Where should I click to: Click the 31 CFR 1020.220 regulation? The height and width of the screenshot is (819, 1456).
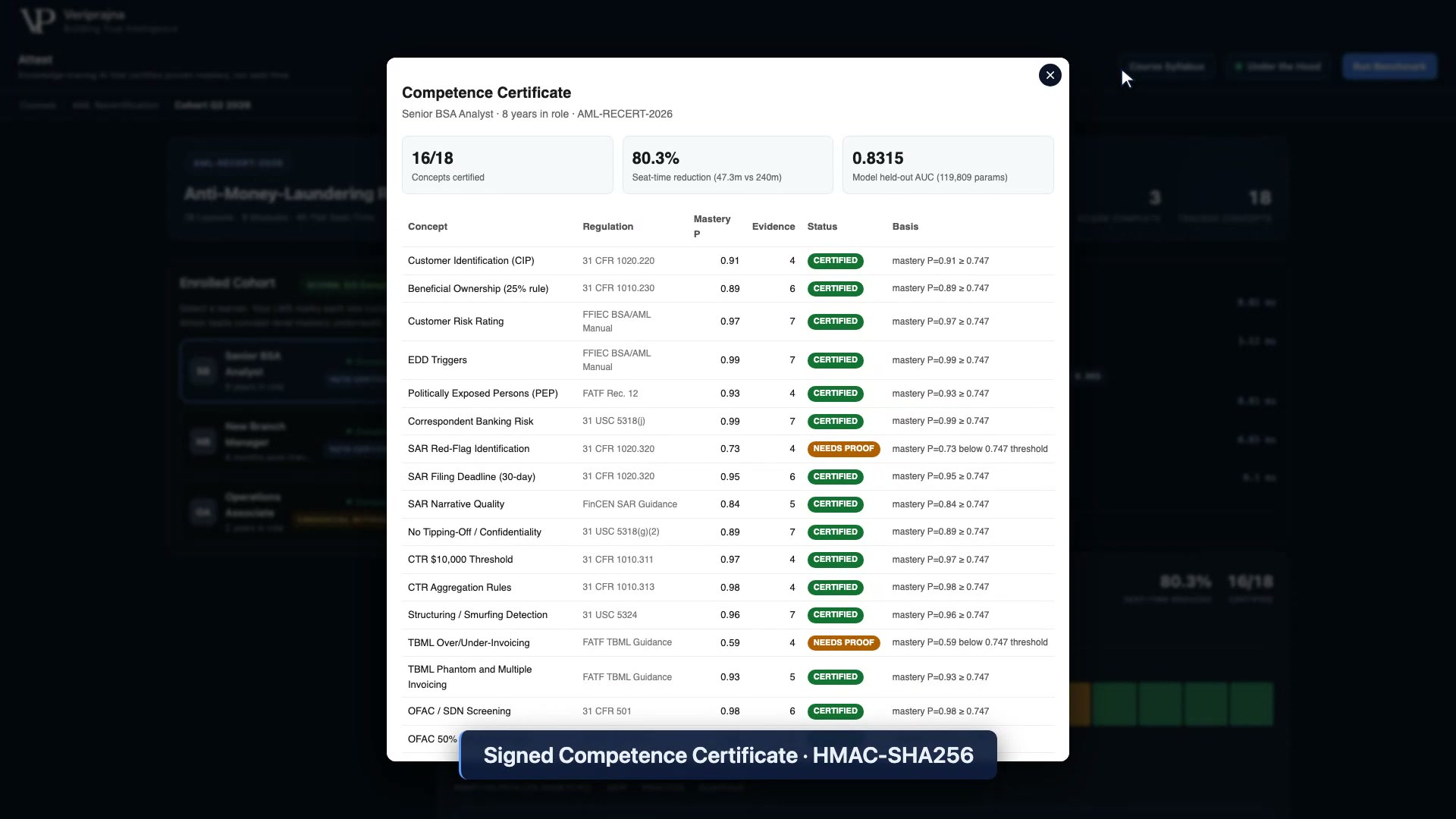(618, 261)
